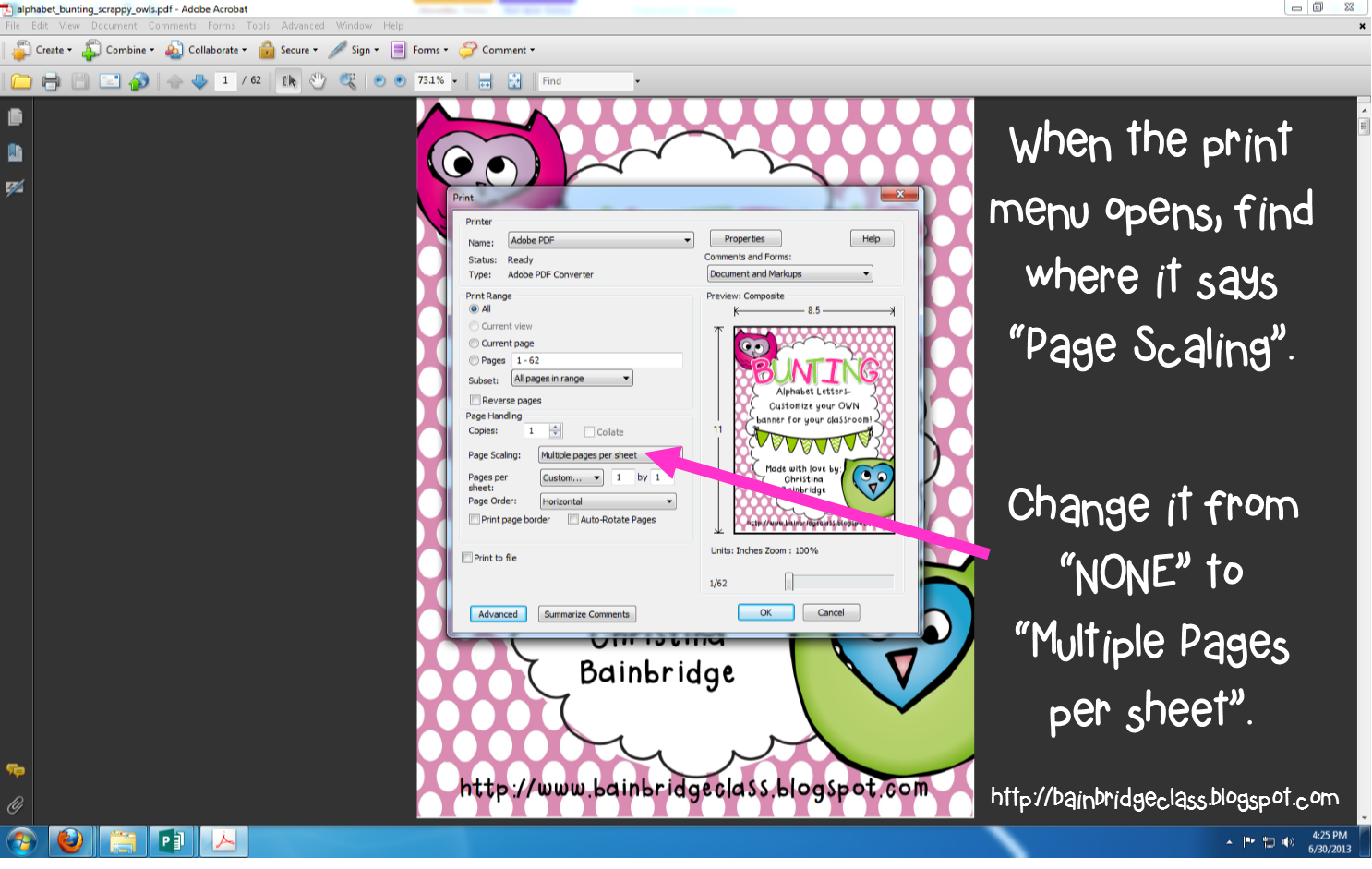Click the Pages range input field
Image resolution: width=1372 pixels, height=869 pixels.
pyautogui.click(x=597, y=361)
